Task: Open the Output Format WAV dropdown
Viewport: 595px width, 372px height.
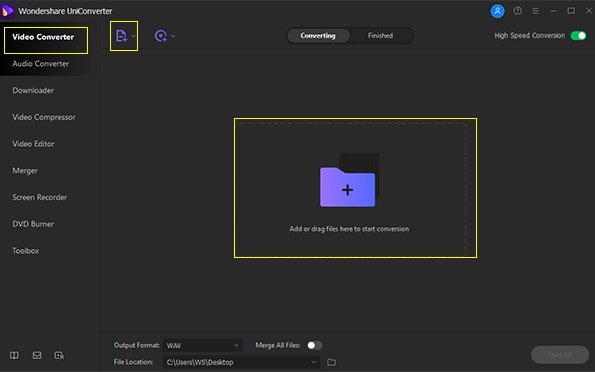Action: pyautogui.click(x=202, y=345)
